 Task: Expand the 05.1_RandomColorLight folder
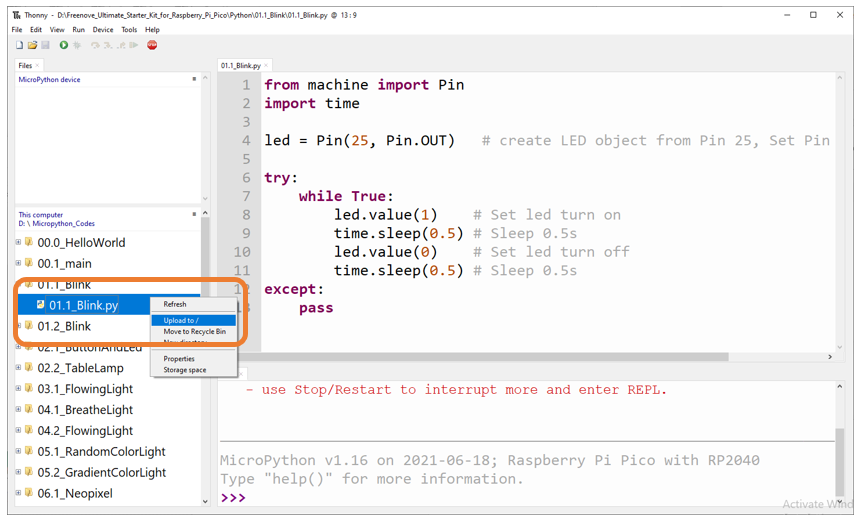point(18,451)
